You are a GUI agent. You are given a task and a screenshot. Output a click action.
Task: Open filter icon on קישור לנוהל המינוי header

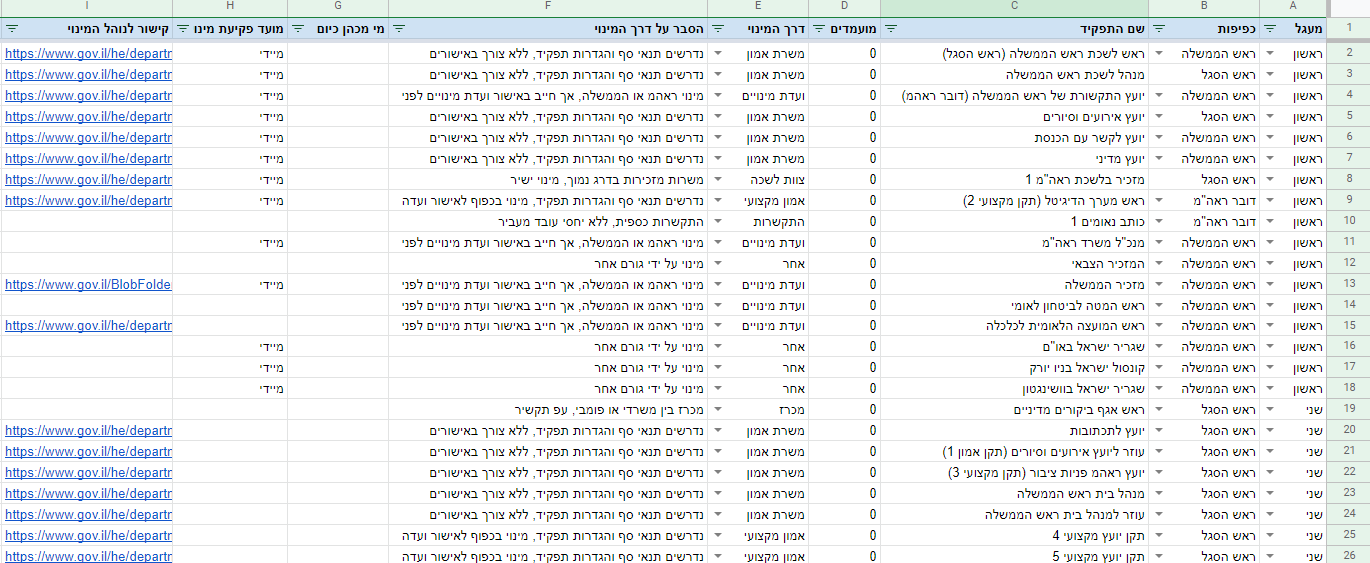[x=11, y=30]
